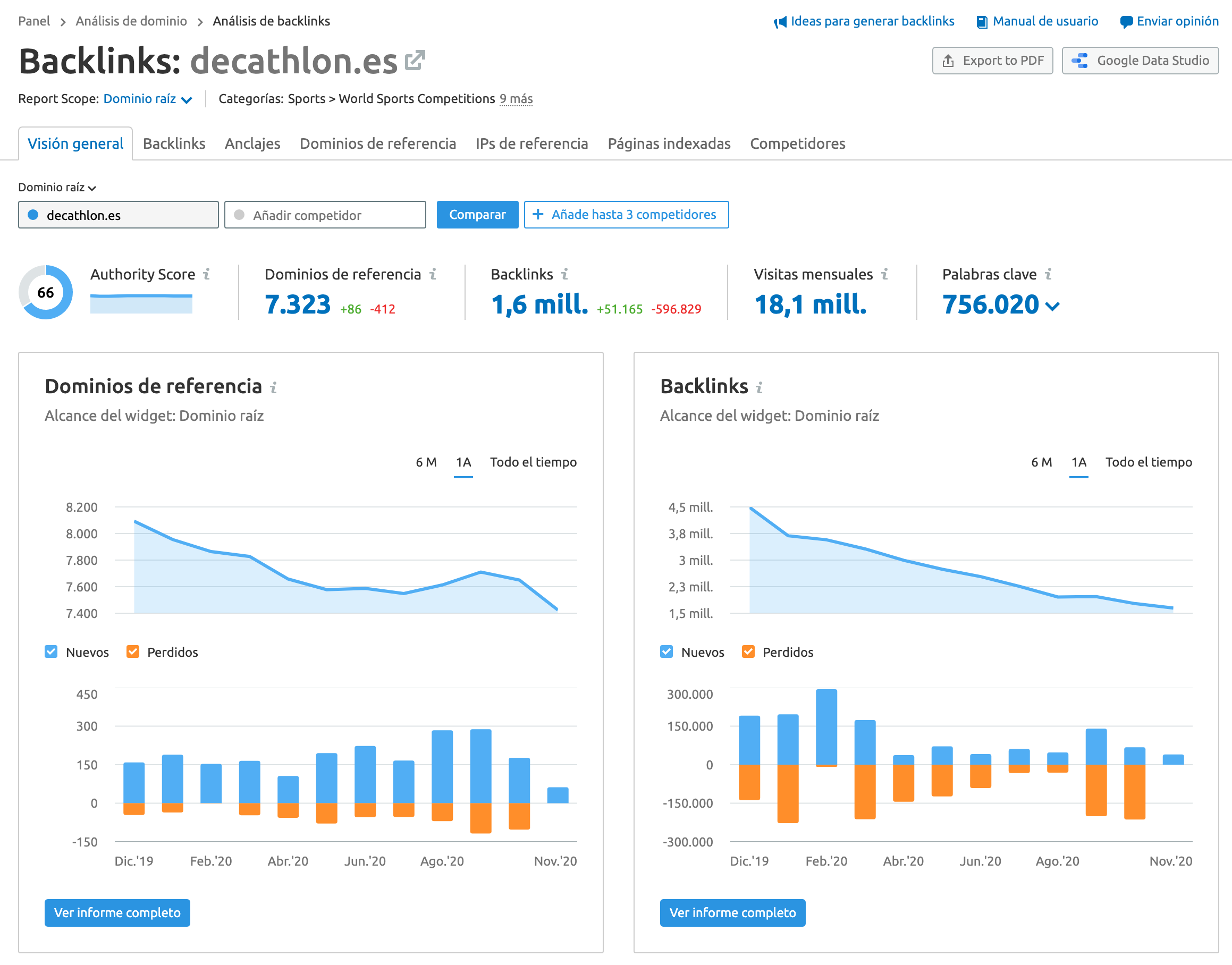Click the +51.165 new backlinks figure
Viewport: 1232px width, 965px height.
[619, 309]
